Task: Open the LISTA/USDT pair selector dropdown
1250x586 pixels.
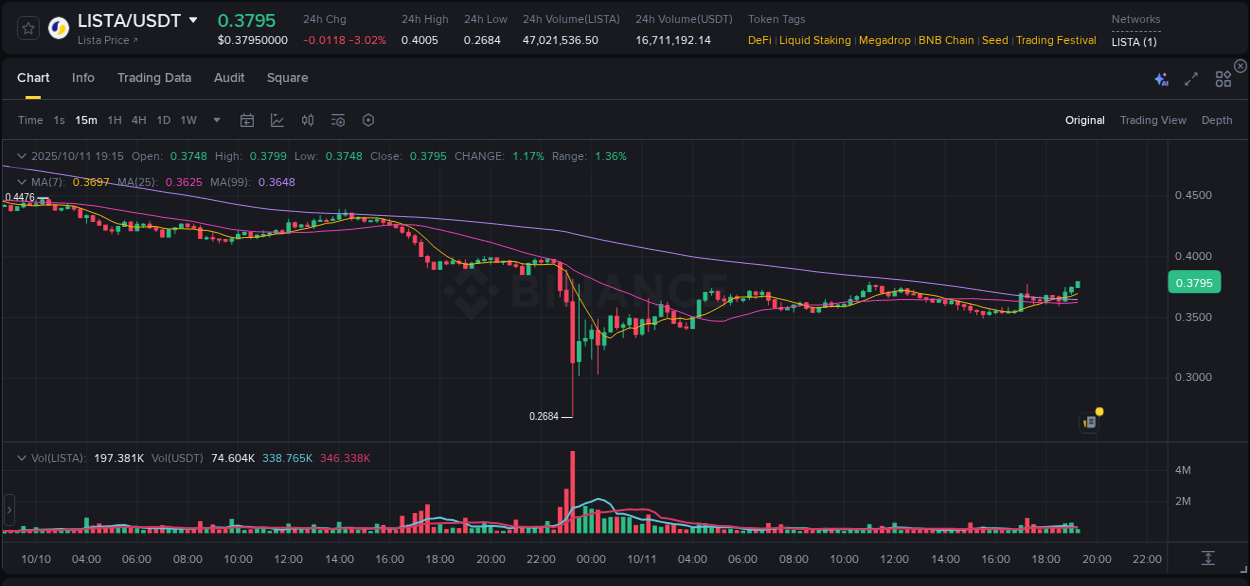Action: tap(193, 20)
